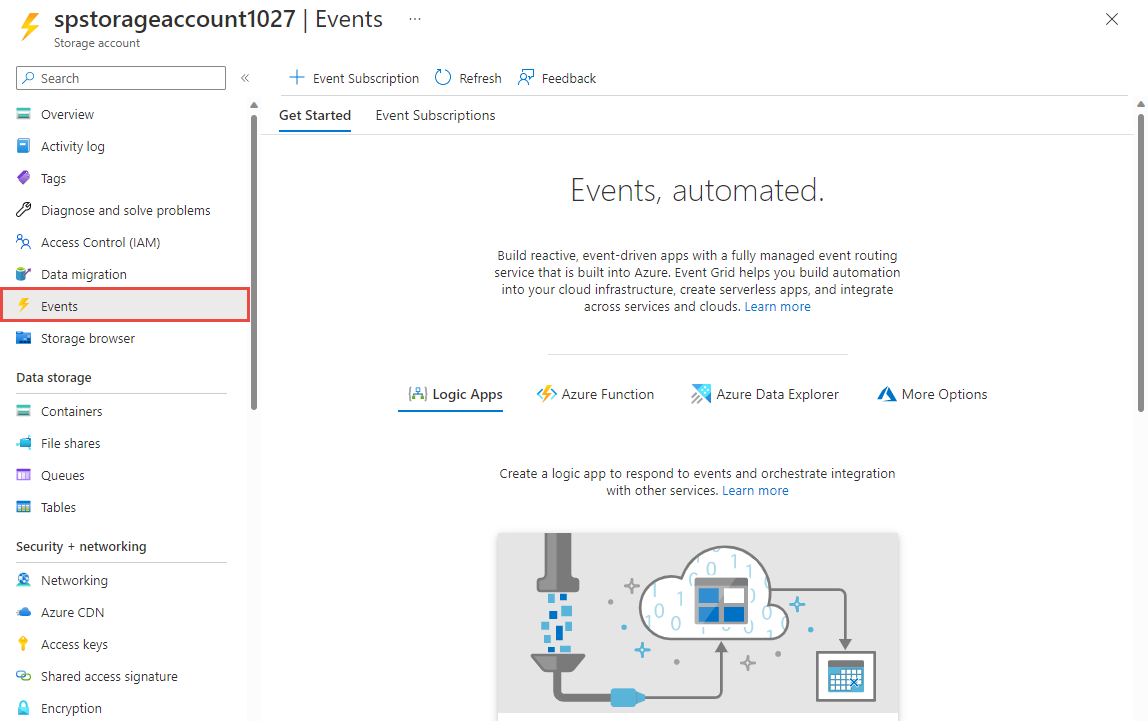This screenshot has height=721, width=1148.
Task: Focus the sidebar Search field
Action: click(121, 78)
